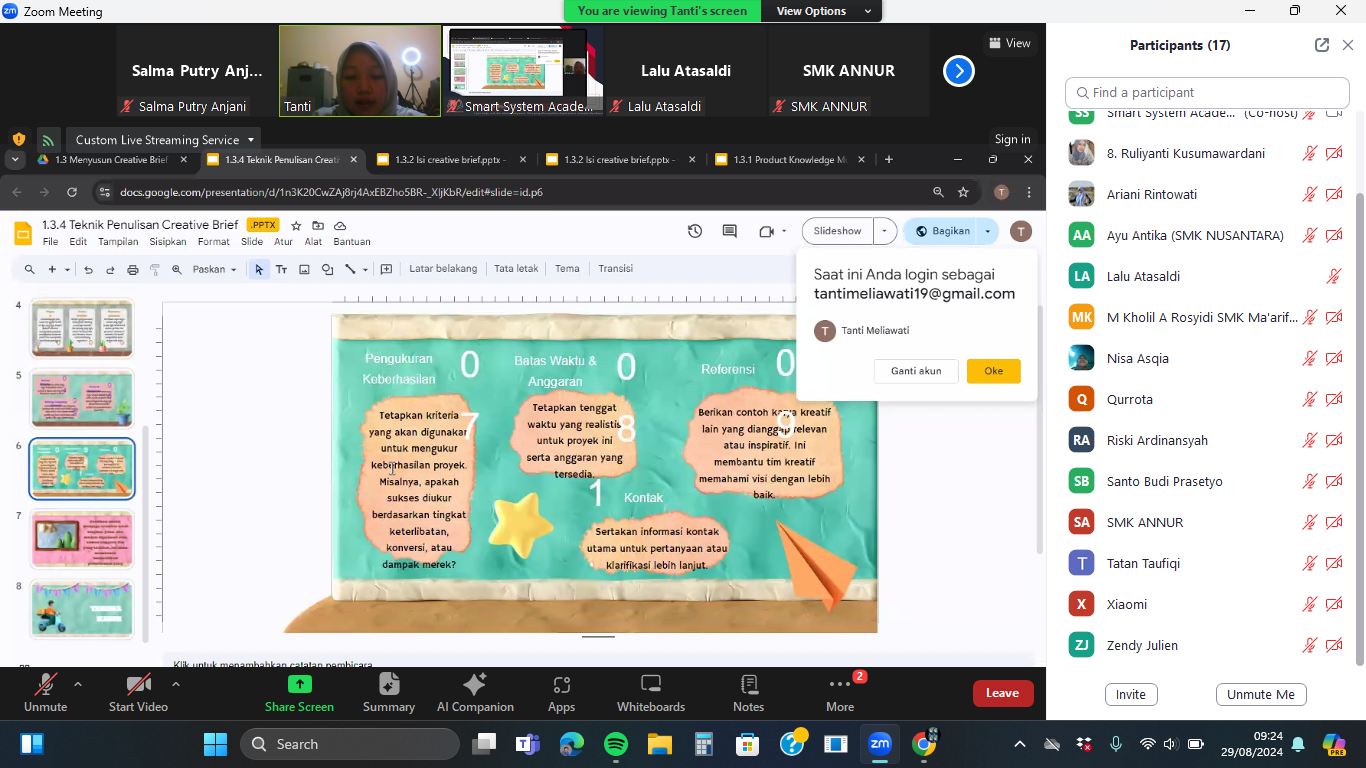The height and width of the screenshot is (768, 1366).
Task: Select the cursor pointer tool
Action: pos(259,269)
